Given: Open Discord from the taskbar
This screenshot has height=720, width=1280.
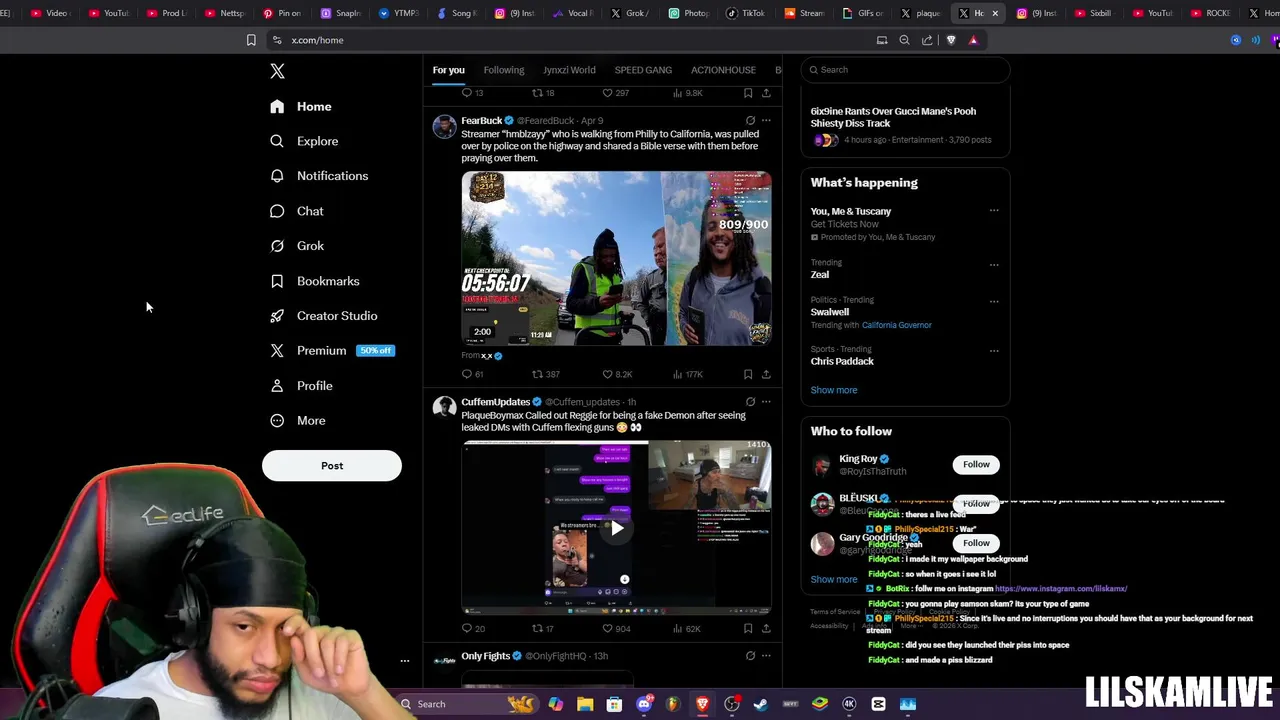Looking at the screenshot, I should tap(644, 704).
